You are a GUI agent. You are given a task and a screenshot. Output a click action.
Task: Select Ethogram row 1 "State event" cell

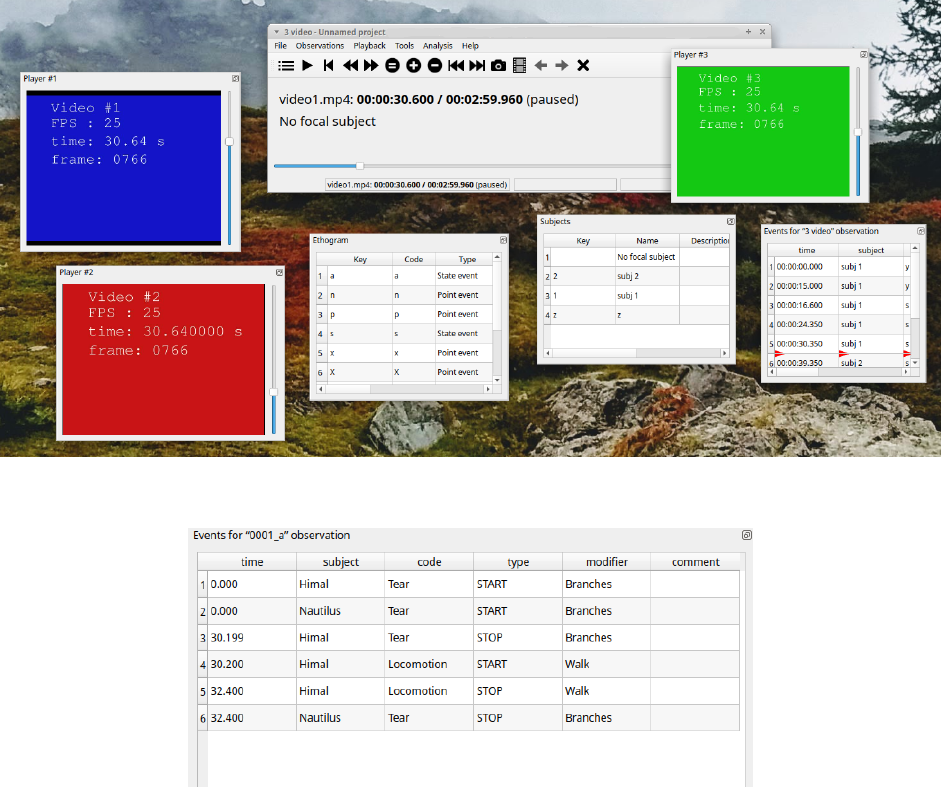(464, 276)
